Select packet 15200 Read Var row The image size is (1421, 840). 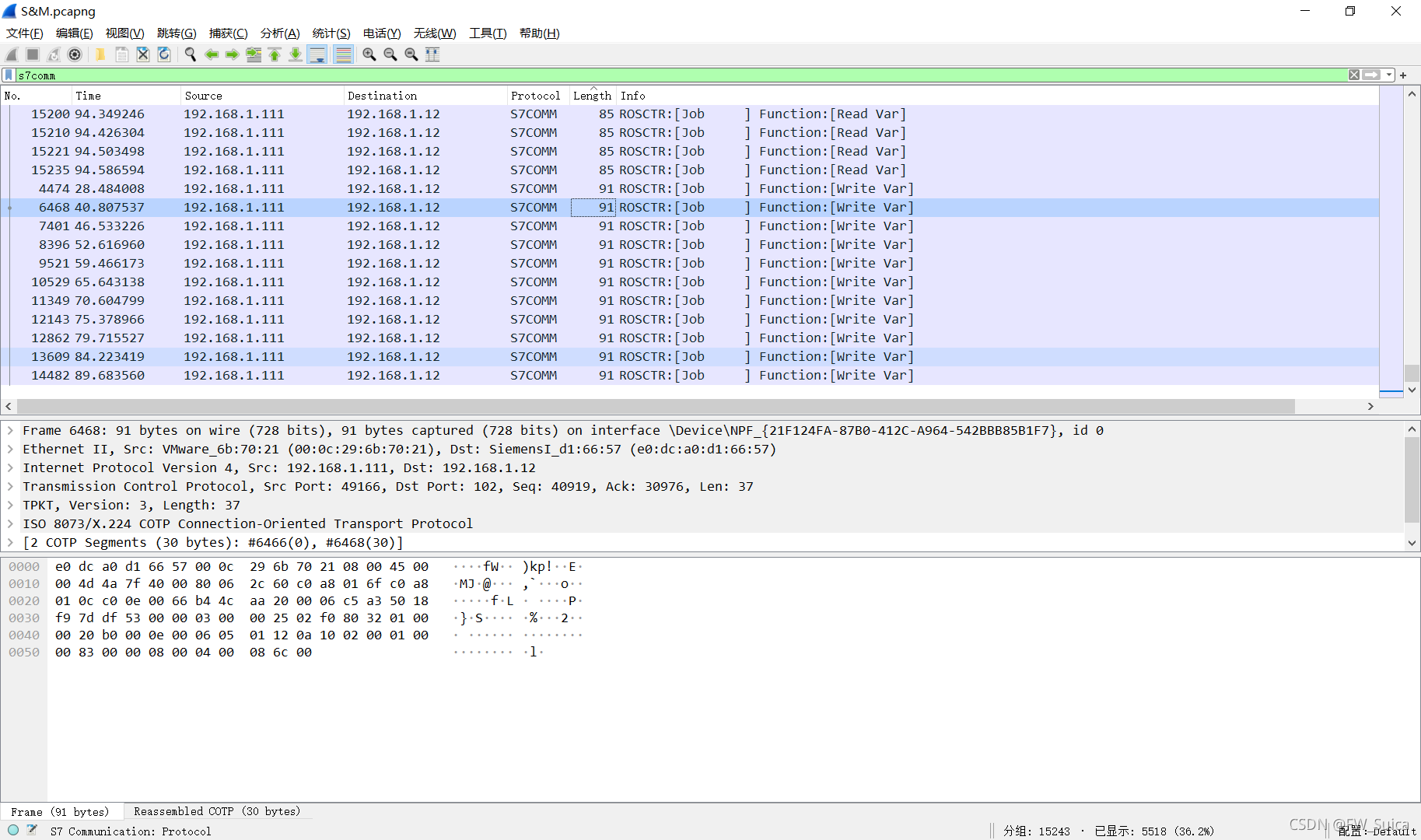tap(689, 114)
